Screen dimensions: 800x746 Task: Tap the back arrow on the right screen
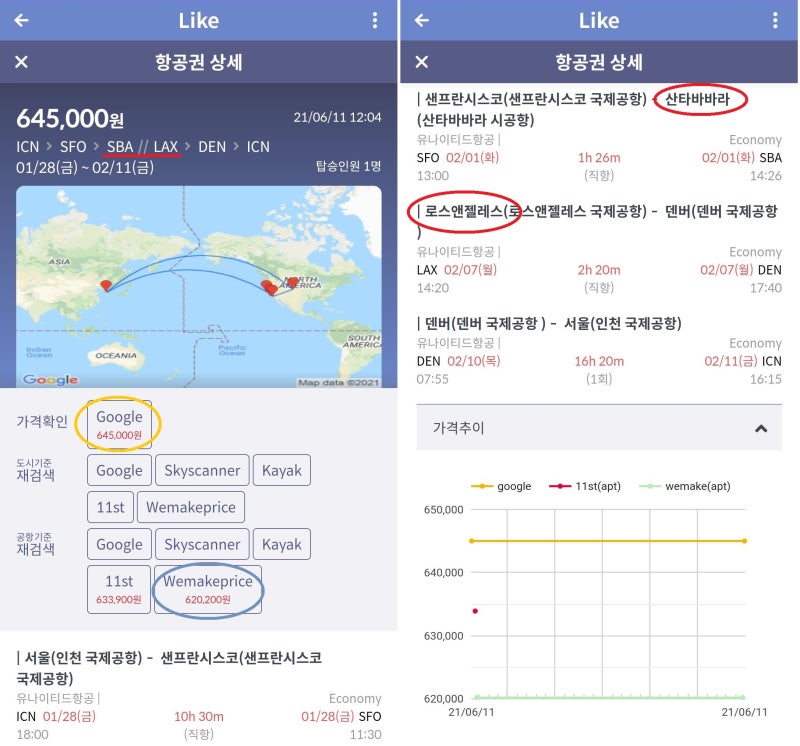(422, 20)
